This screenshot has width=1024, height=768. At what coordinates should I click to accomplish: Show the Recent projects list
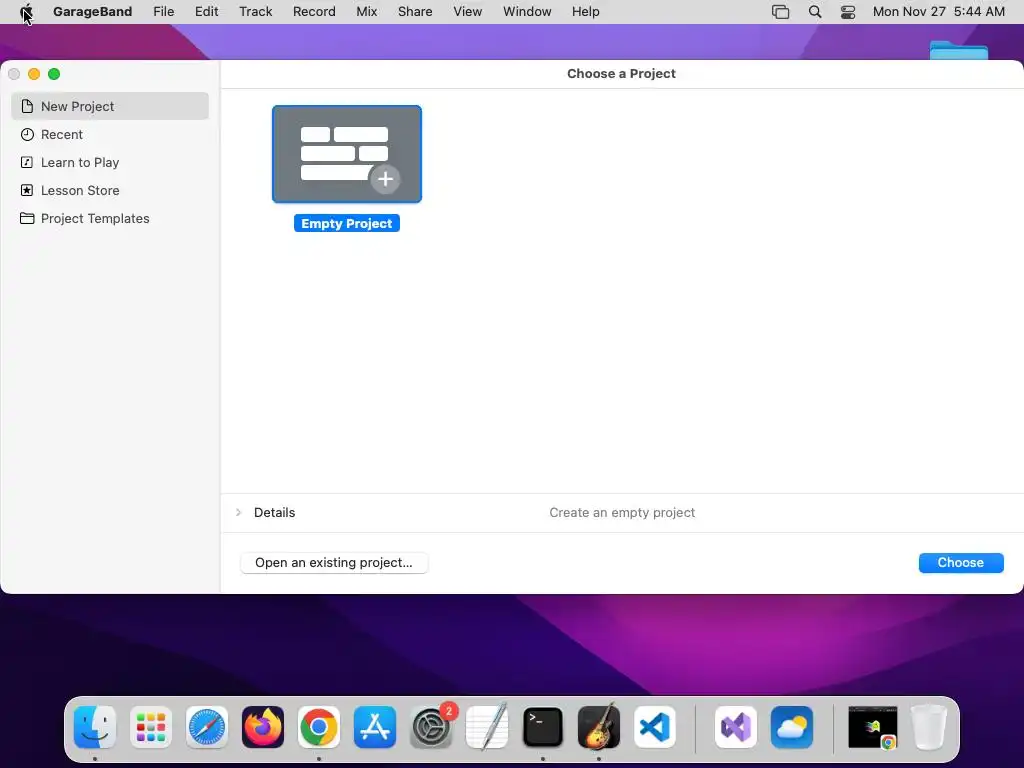(x=110, y=135)
